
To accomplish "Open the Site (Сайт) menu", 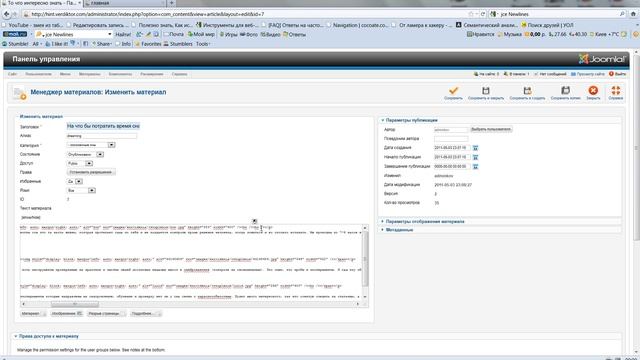I will pos(12,74).
